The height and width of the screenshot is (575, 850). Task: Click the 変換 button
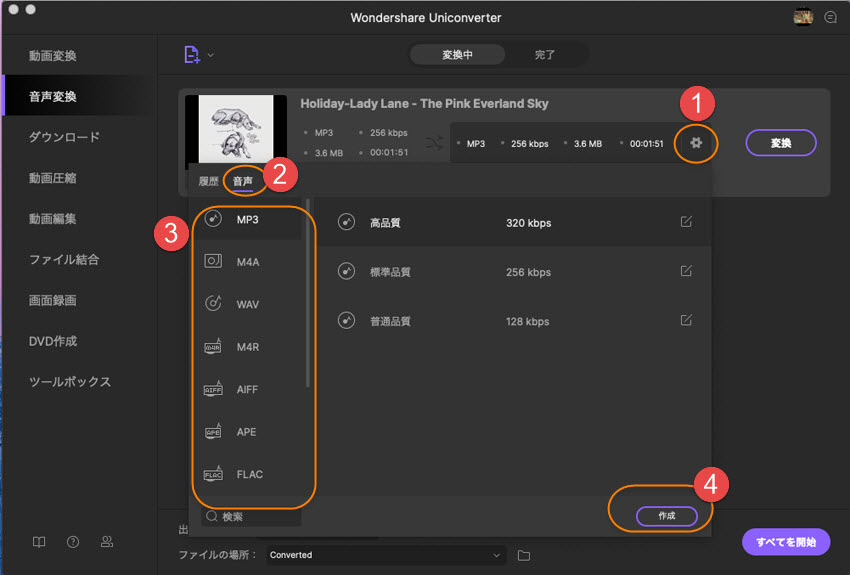(781, 143)
